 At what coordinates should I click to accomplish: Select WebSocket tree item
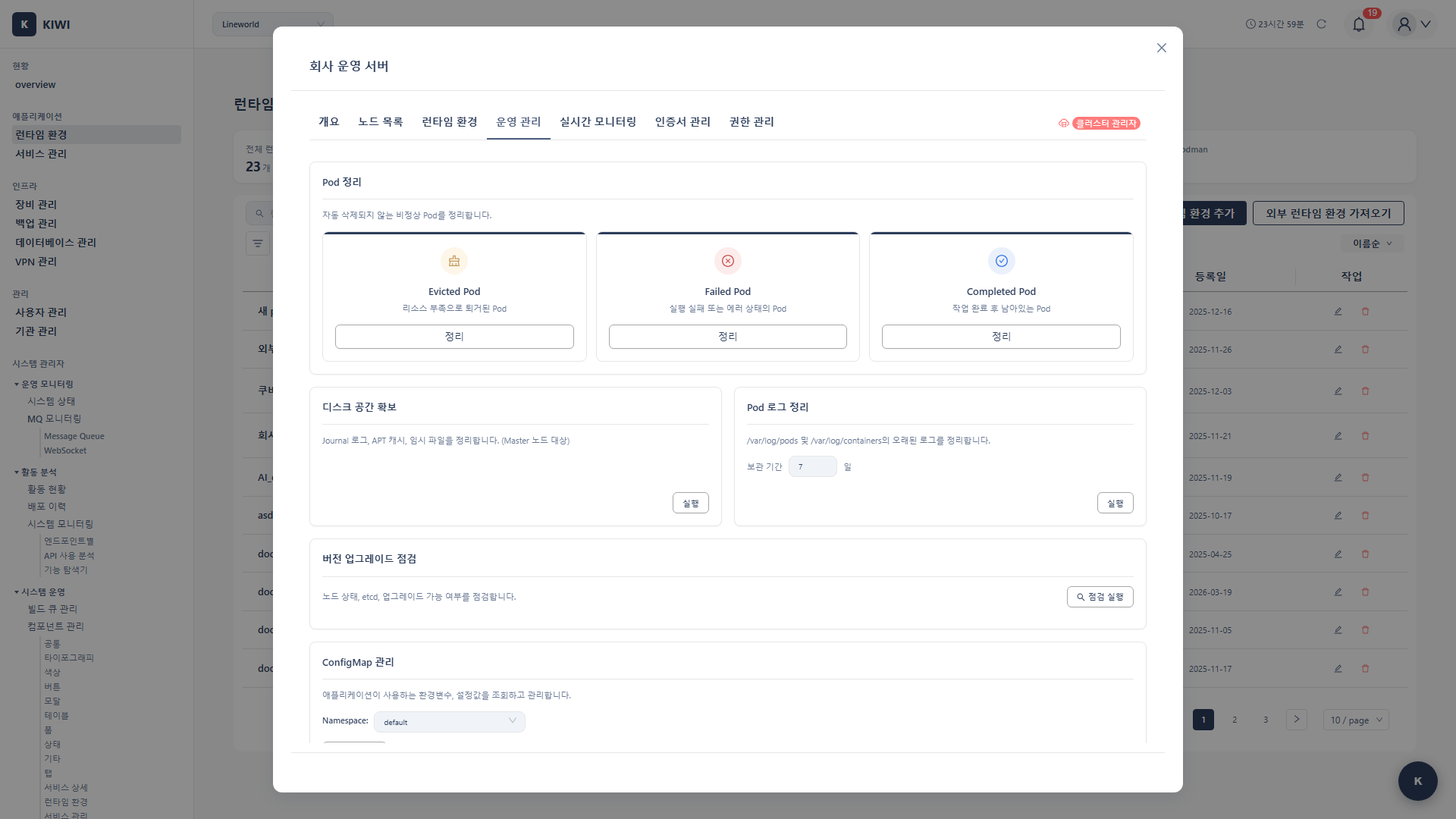tap(65, 450)
